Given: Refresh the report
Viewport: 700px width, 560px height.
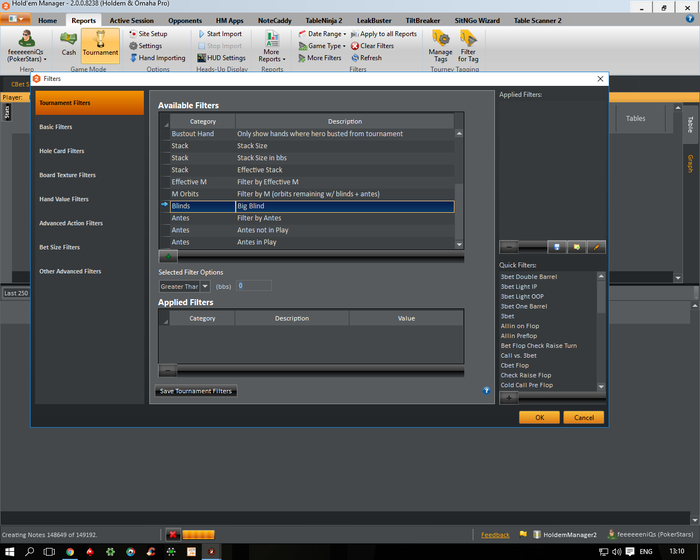Looking at the screenshot, I should (367, 58).
